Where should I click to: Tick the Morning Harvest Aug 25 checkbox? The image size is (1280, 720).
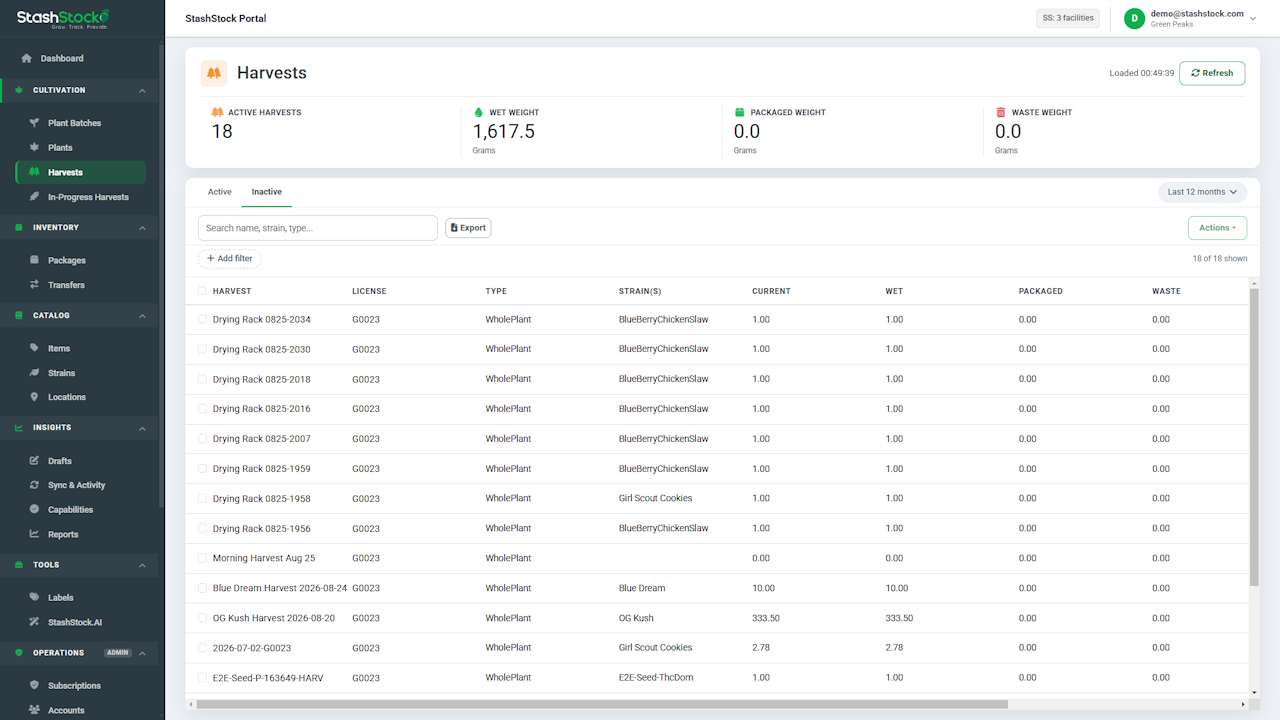pos(202,558)
